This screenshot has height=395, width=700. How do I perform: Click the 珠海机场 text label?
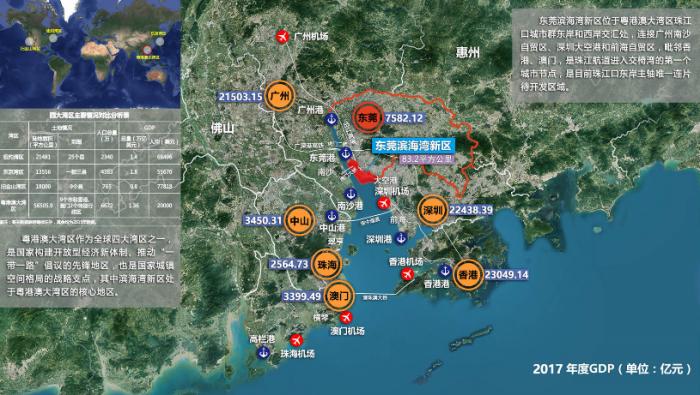point(297,353)
